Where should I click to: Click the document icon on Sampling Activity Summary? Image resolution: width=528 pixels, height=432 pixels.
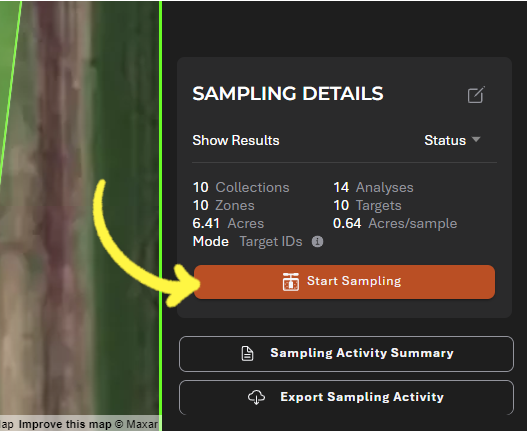(x=248, y=353)
